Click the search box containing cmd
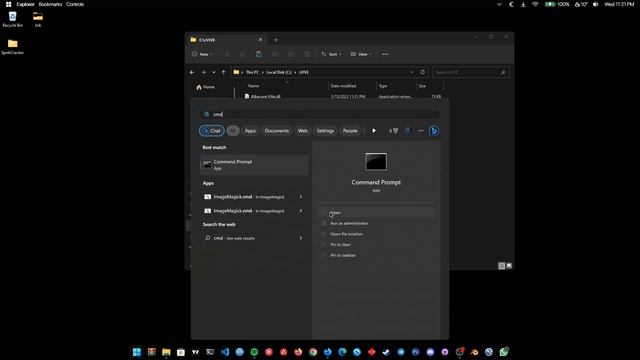640x360 pixels. point(320,114)
